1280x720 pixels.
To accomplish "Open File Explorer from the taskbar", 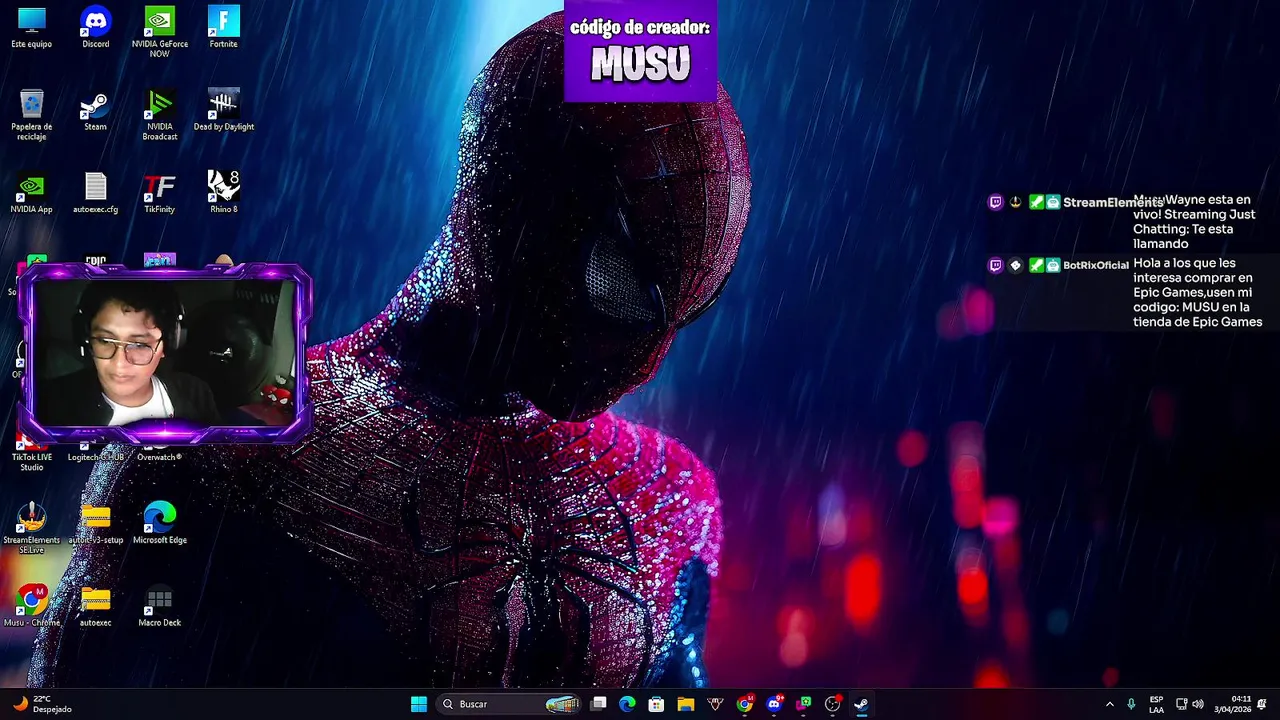I will pos(685,704).
